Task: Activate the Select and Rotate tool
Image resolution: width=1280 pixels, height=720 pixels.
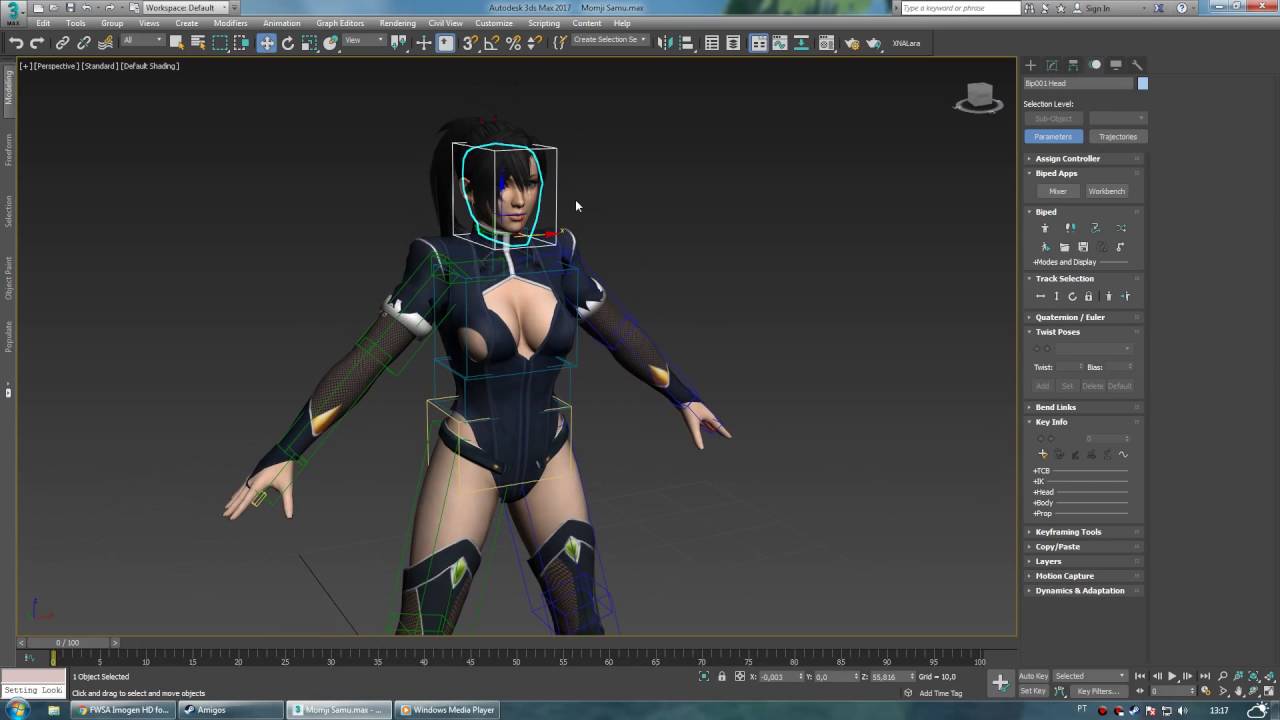Action: 288,43
